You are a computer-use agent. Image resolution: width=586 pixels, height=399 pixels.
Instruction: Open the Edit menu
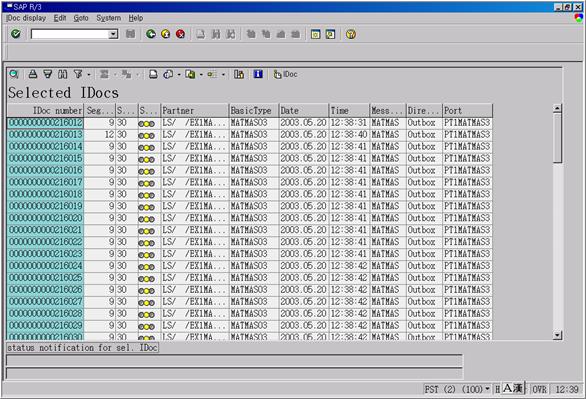coord(60,18)
